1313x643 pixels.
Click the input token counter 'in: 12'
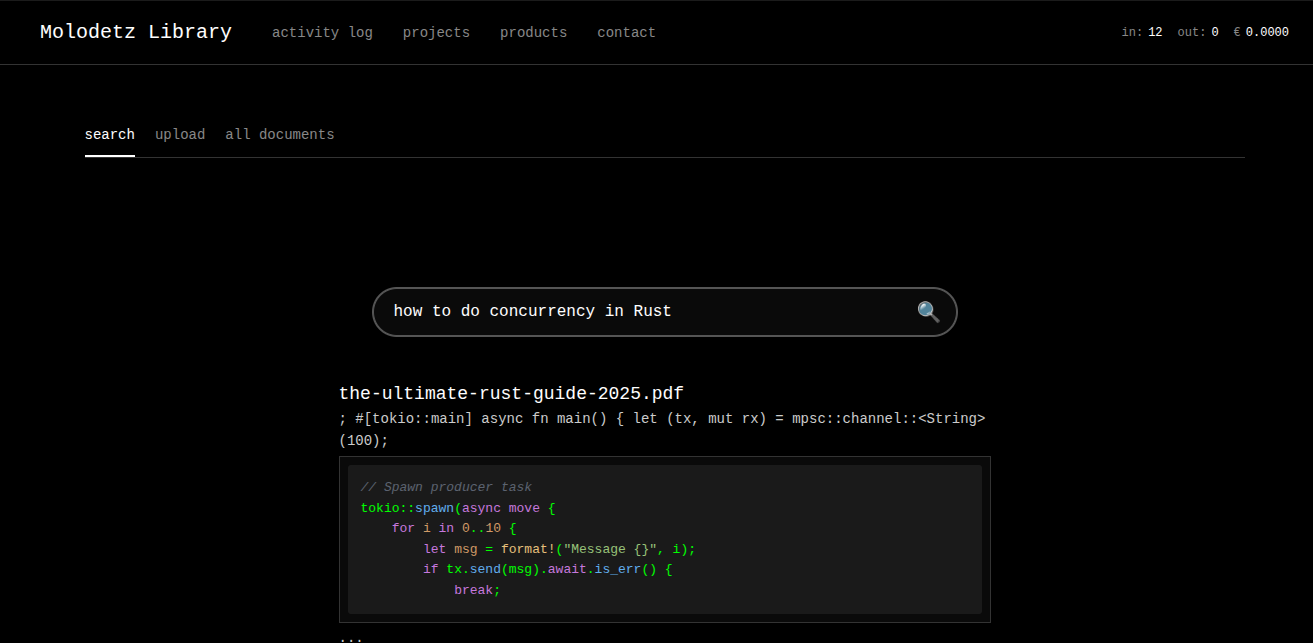point(1141,32)
